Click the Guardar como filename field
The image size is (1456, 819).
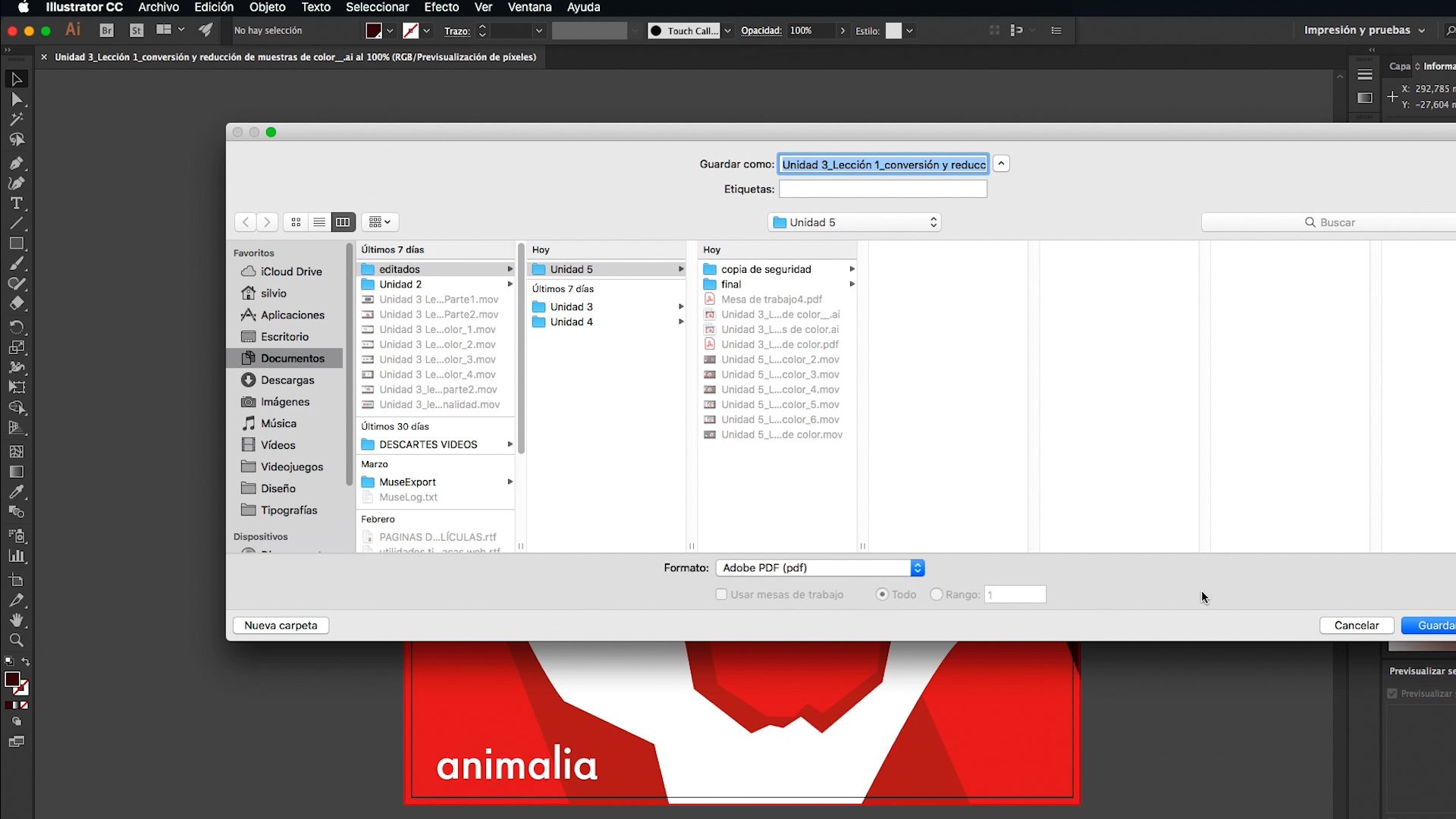[883, 164]
